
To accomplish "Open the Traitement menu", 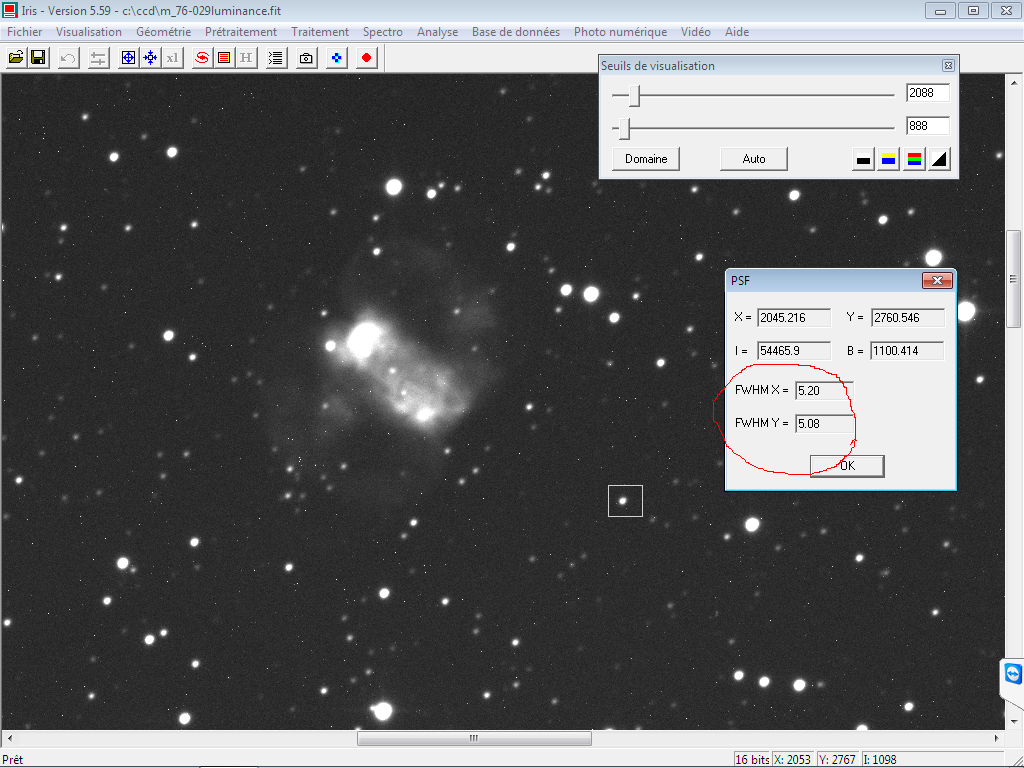I will [320, 32].
